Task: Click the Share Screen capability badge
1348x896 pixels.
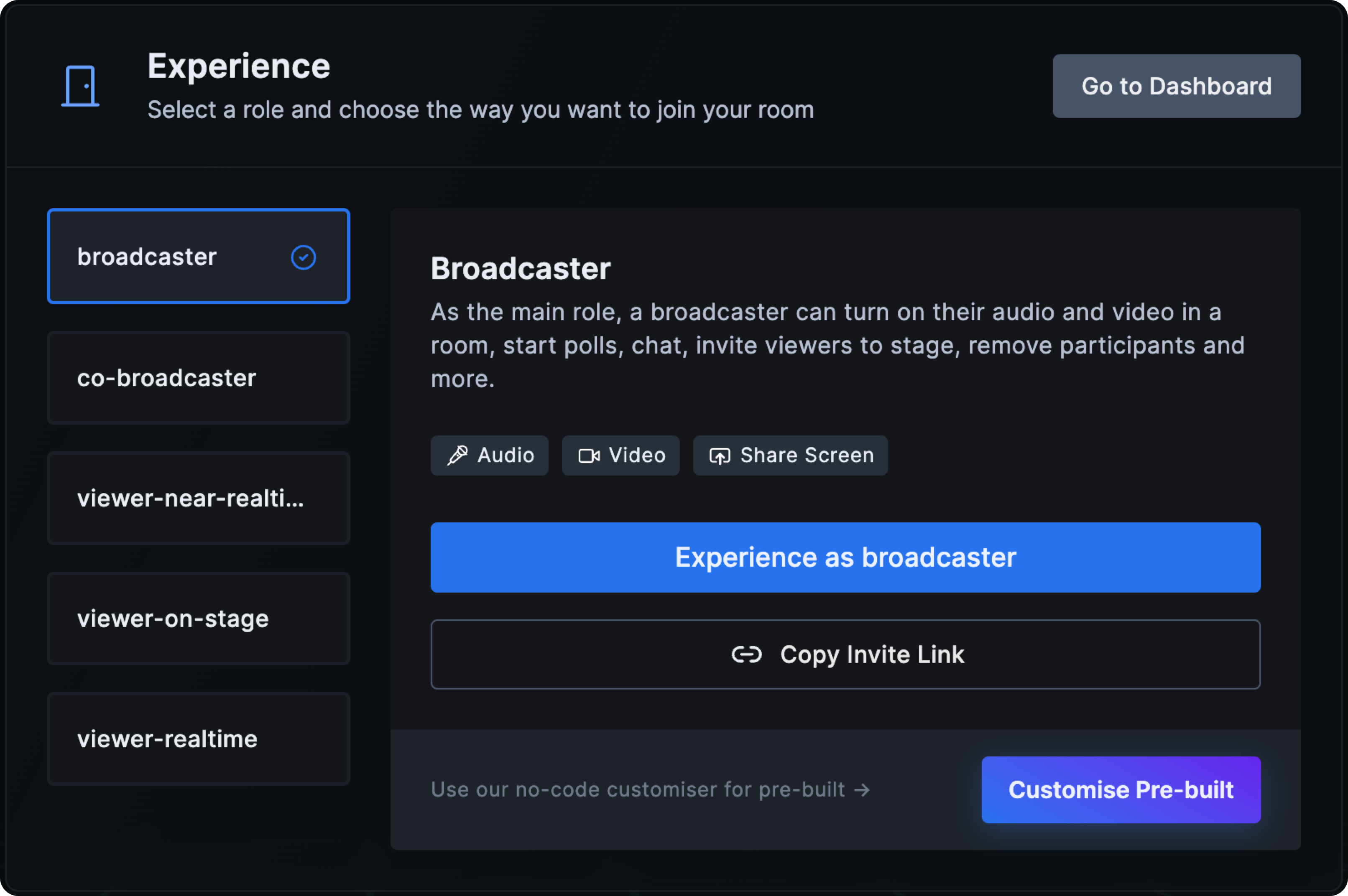Action: [790, 456]
